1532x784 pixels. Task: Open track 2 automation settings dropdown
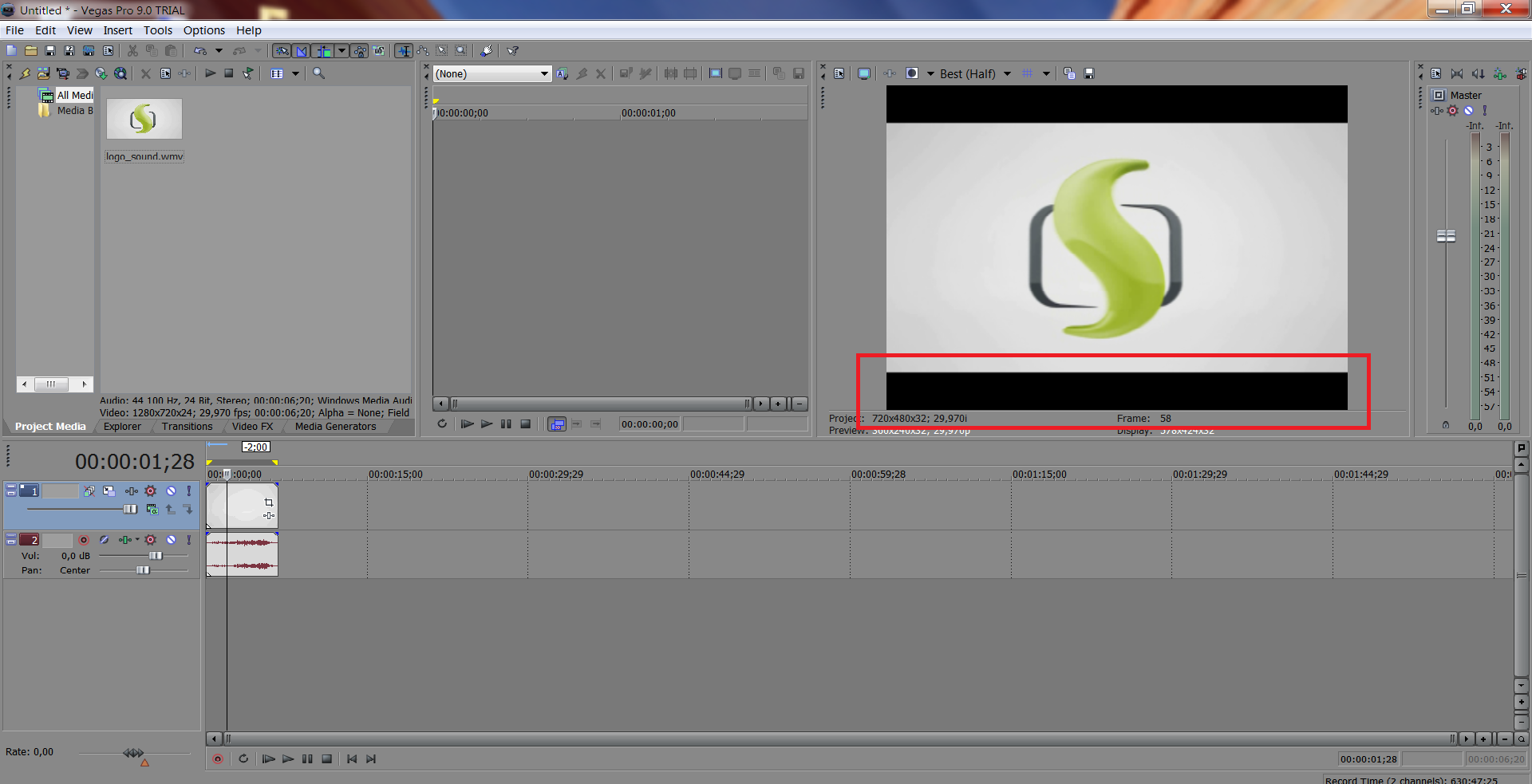137,539
